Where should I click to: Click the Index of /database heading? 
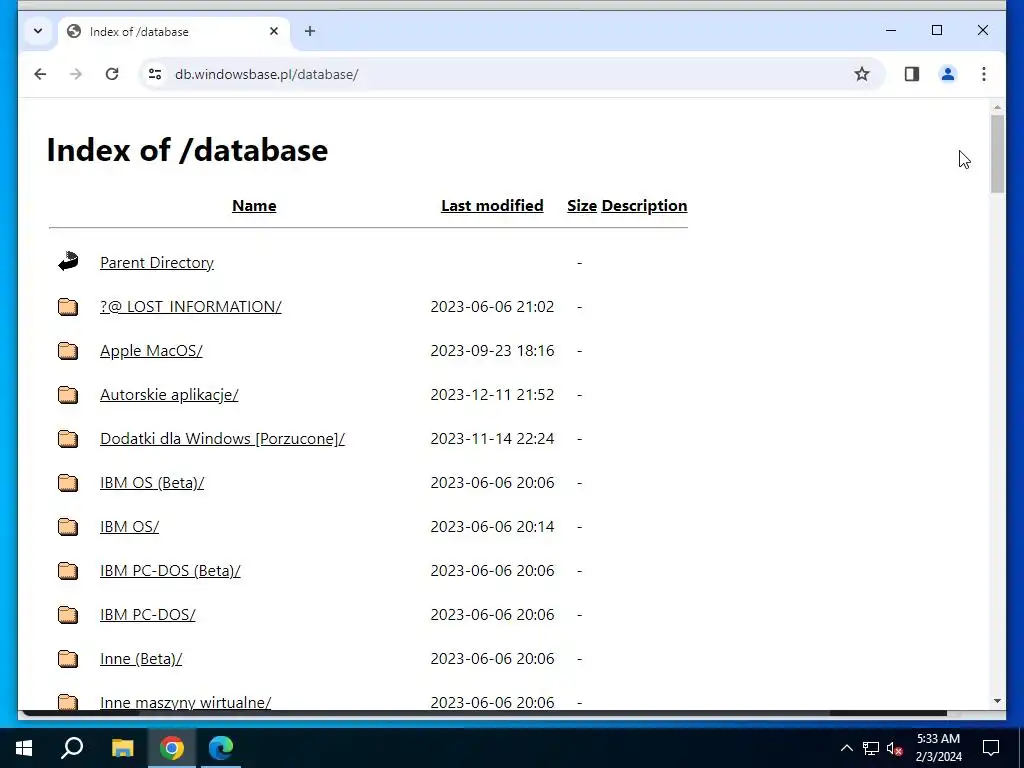(187, 150)
